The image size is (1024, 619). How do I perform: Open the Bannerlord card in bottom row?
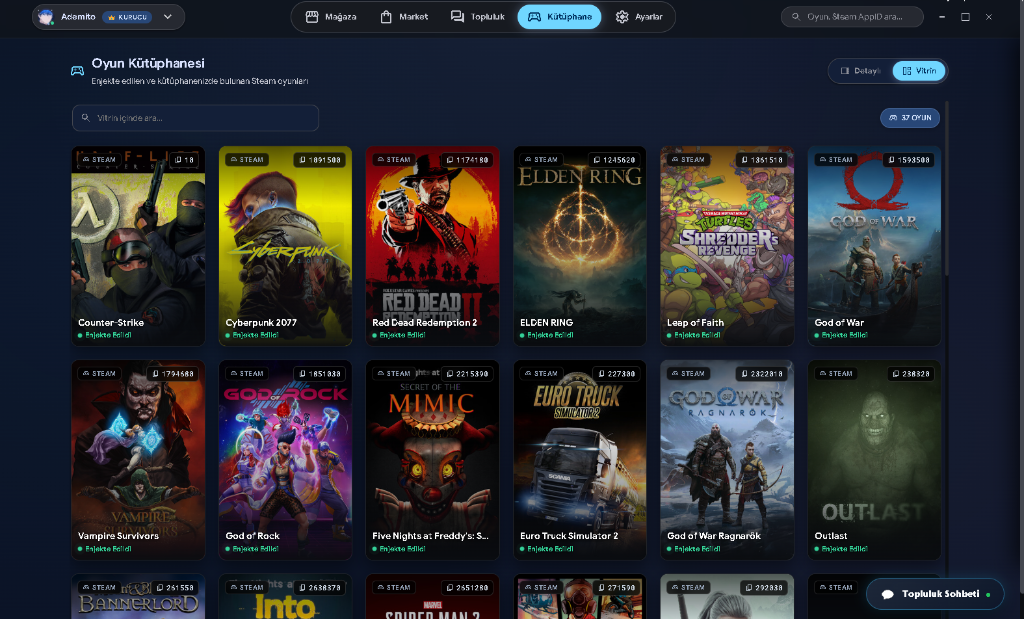[x=138, y=596]
